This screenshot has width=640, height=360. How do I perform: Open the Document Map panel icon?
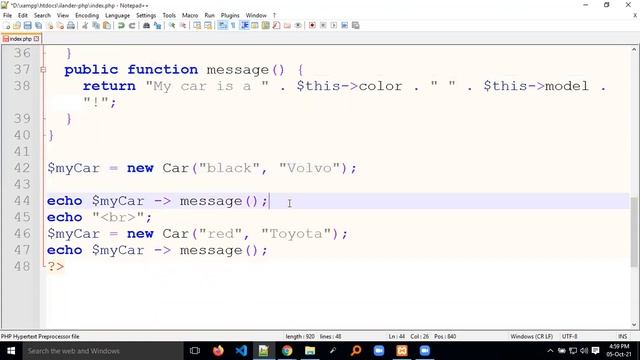[266, 25]
